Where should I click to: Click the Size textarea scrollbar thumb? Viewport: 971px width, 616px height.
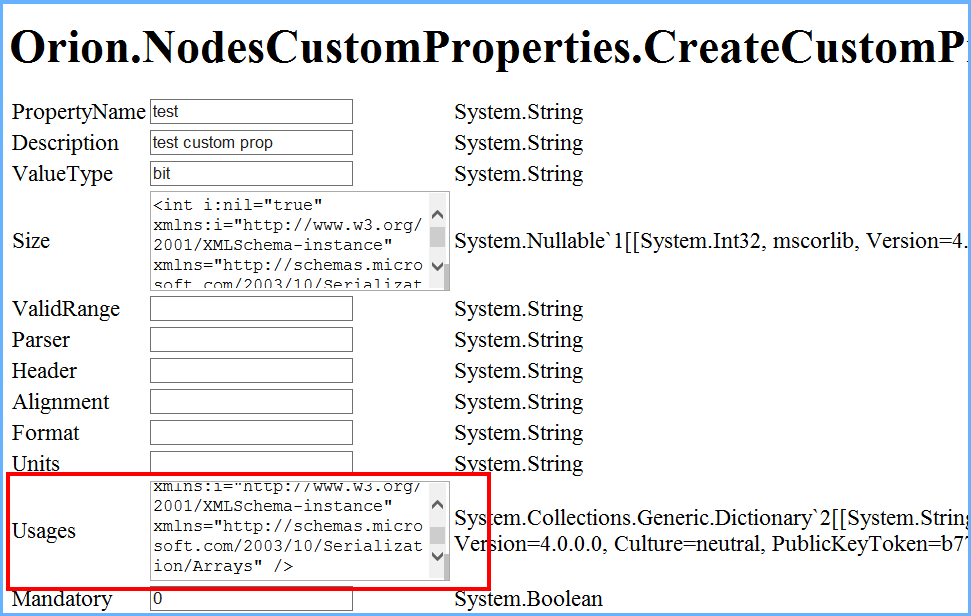click(437, 237)
